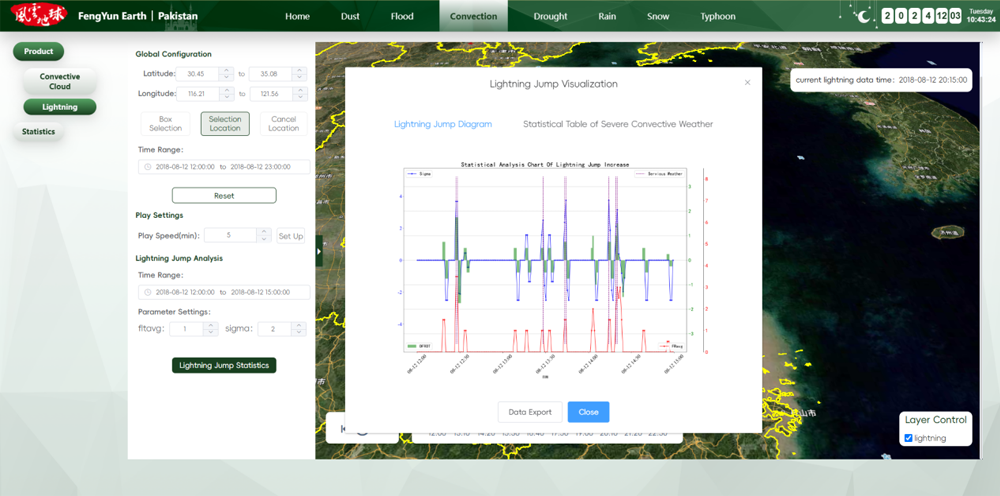The image size is (1000, 496).
Task: Switch to Statistical Table of Severe Convective Weather
Action: tap(618, 124)
